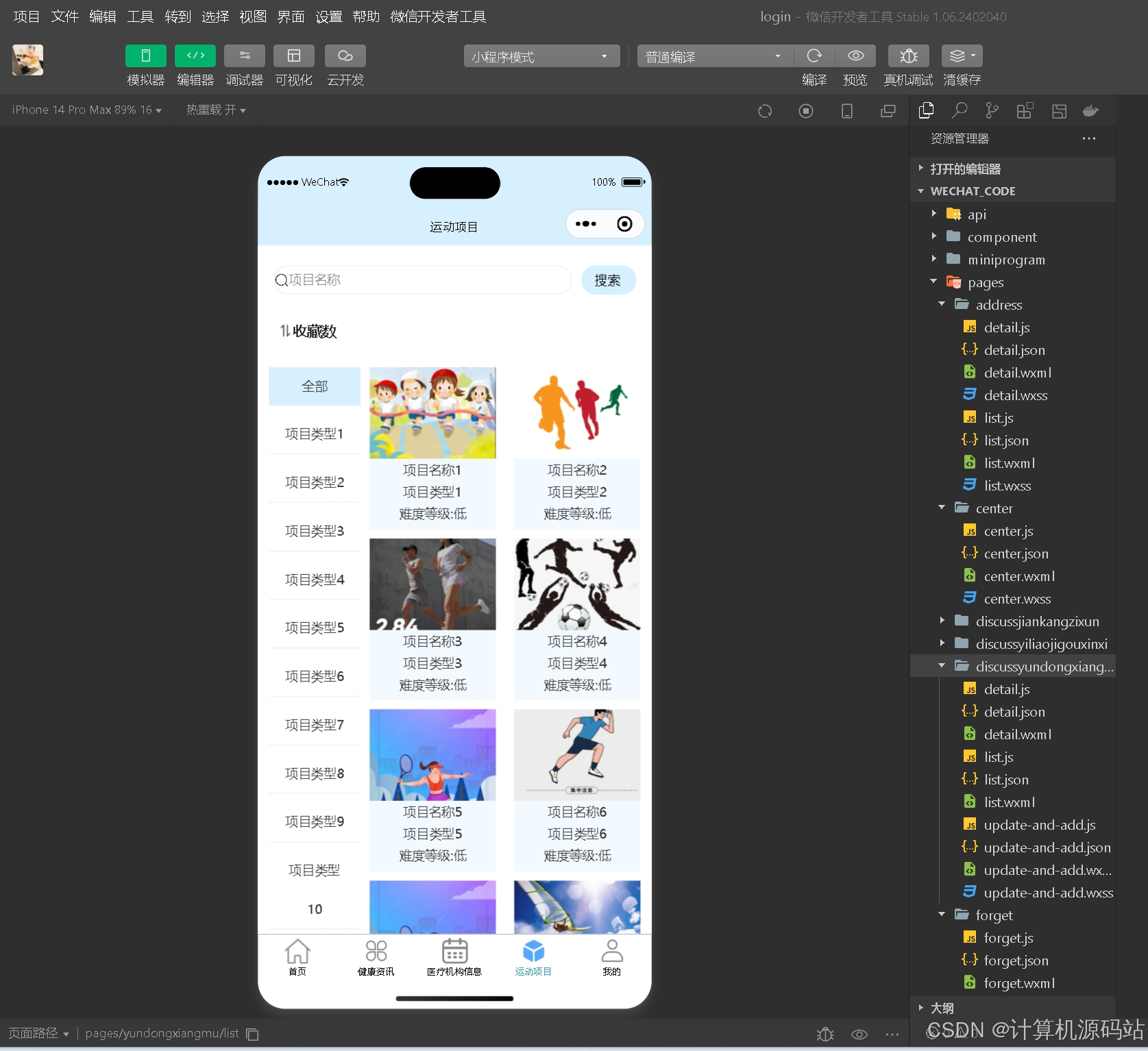Toggle the visualization panel button
This screenshot has width=1148, height=1051.
click(x=294, y=55)
